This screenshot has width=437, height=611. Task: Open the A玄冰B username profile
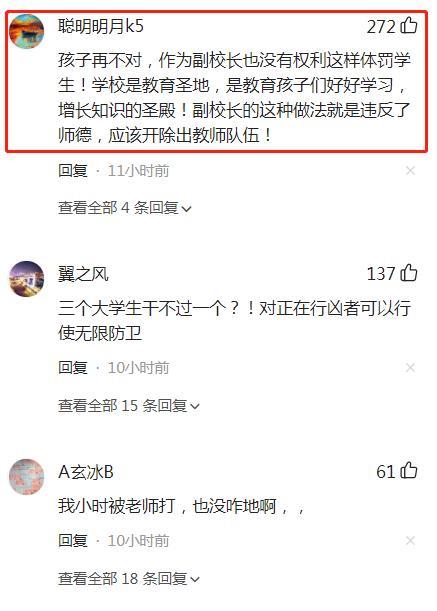[86, 472]
